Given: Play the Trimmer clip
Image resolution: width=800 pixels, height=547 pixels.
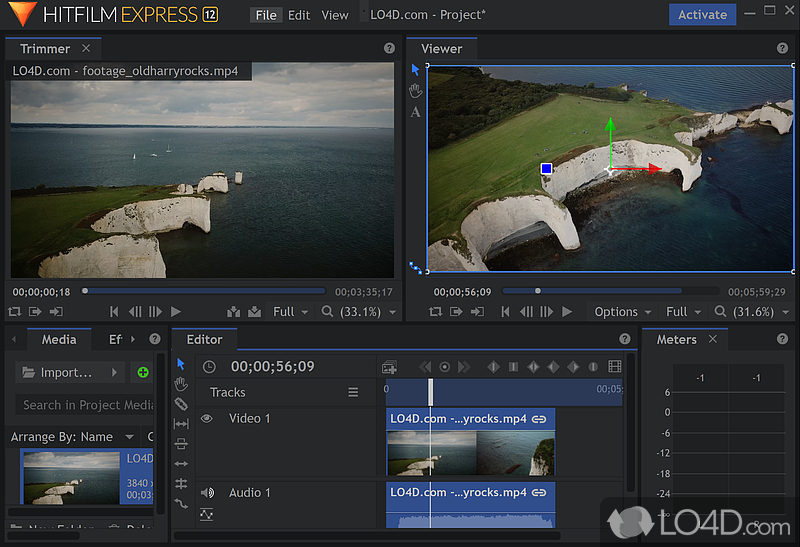Looking at the screenshot, I should coord(176,312).
